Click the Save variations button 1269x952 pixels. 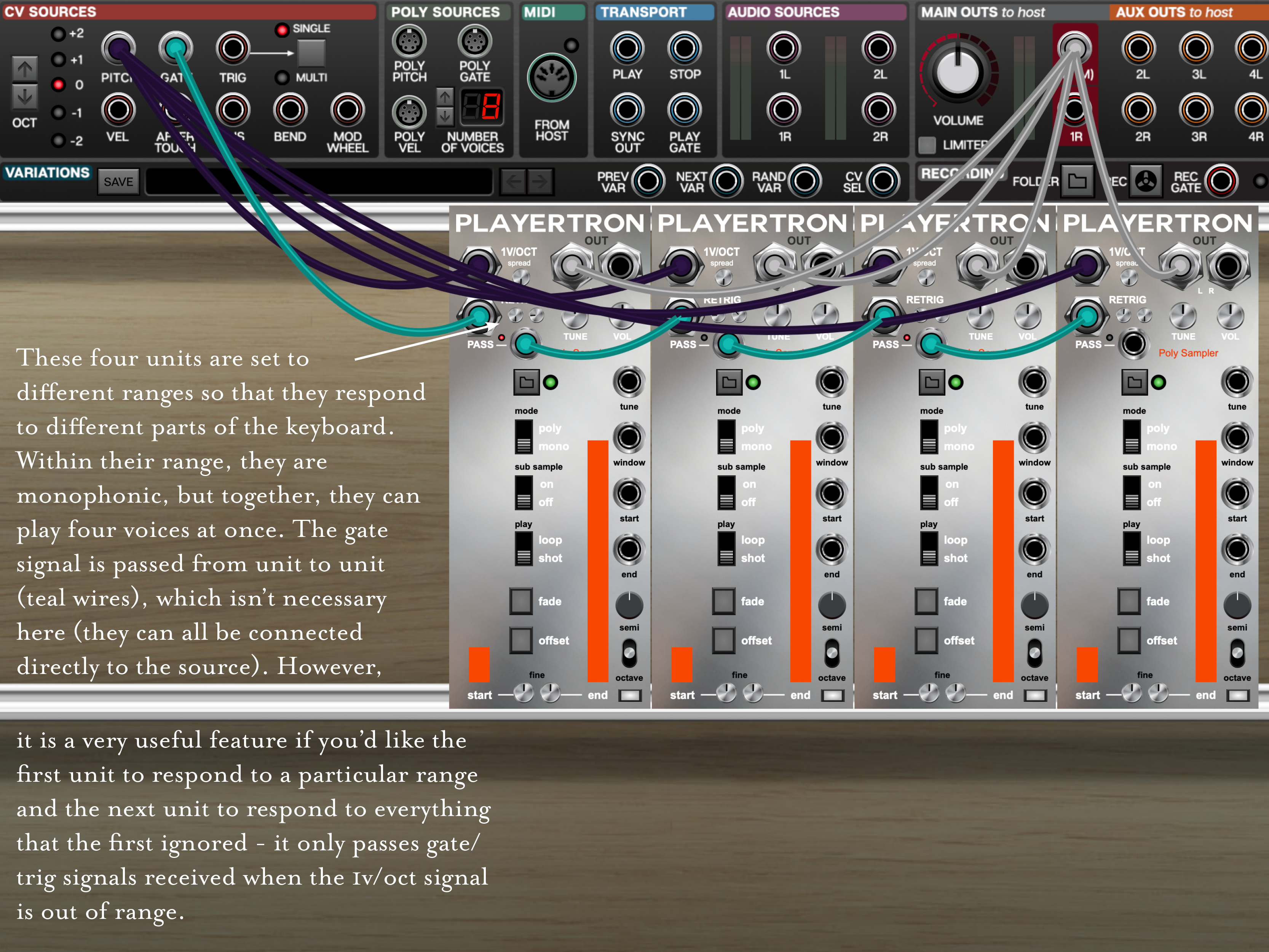(118, 182)
